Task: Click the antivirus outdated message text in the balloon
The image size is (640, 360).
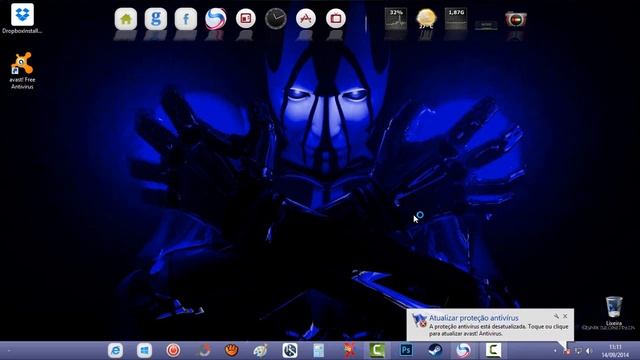Action: click(498, 330)
